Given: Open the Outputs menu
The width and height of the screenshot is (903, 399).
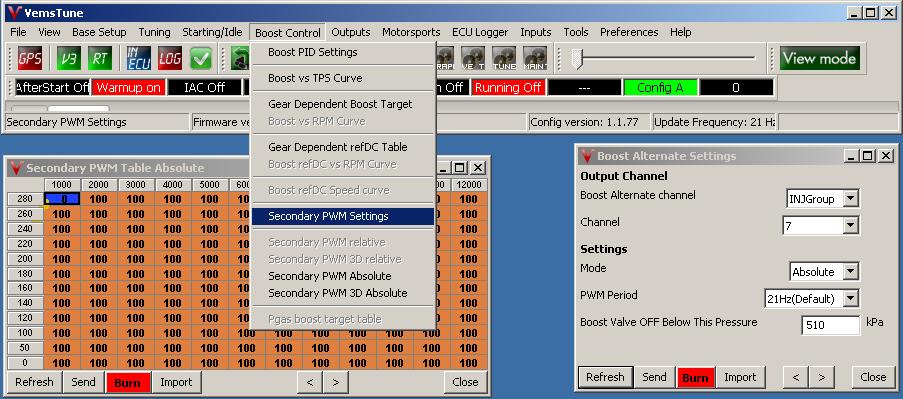Looking at the screenshot, I should click(351, 32).
